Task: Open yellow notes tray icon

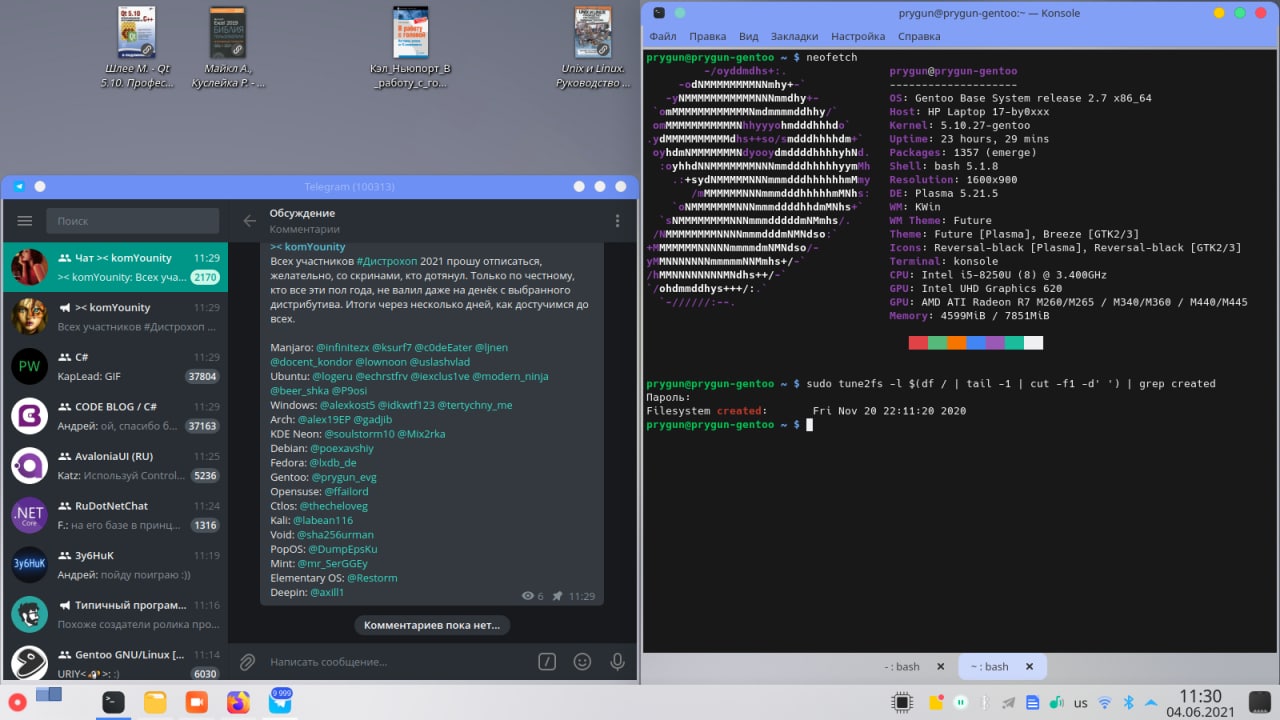Action: click(x=935, y=703)
